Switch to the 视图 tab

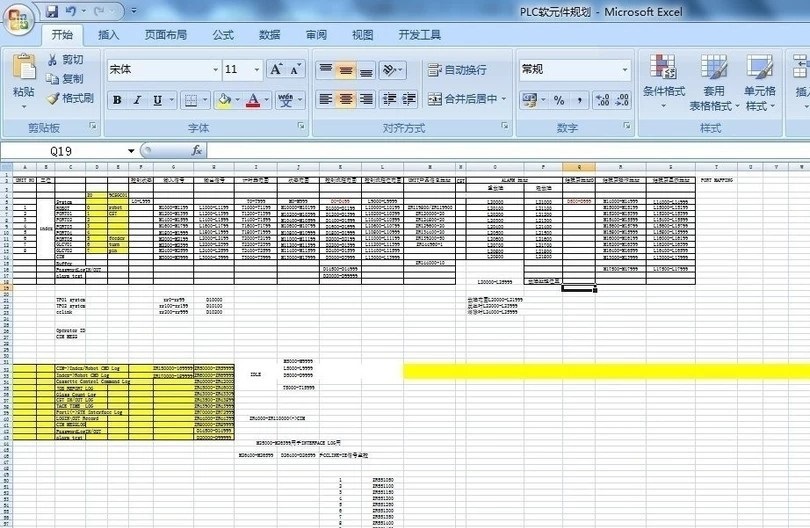363,35
